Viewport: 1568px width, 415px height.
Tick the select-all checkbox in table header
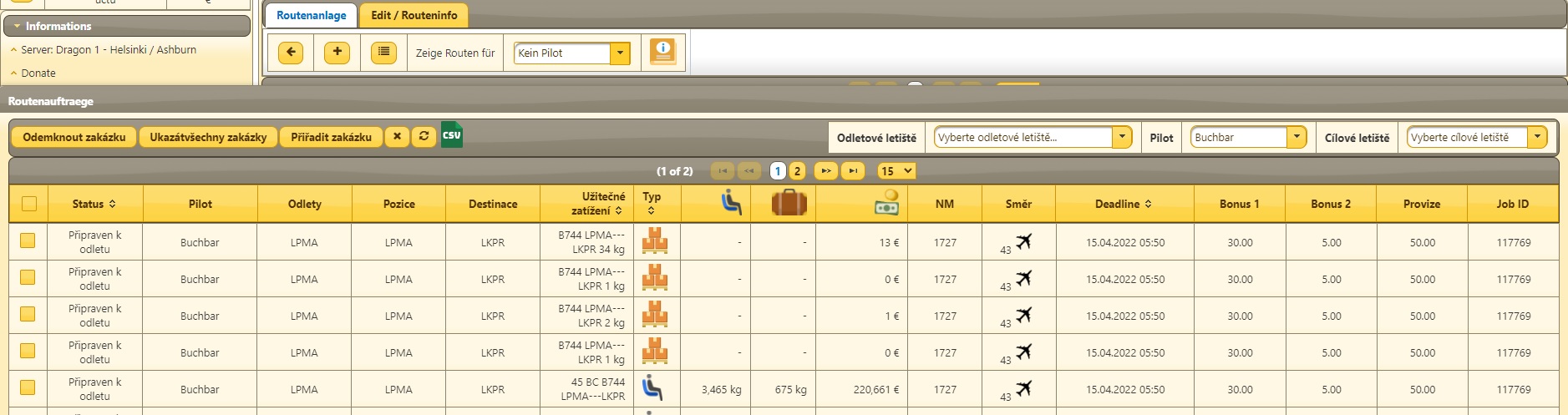click(29, 204)
